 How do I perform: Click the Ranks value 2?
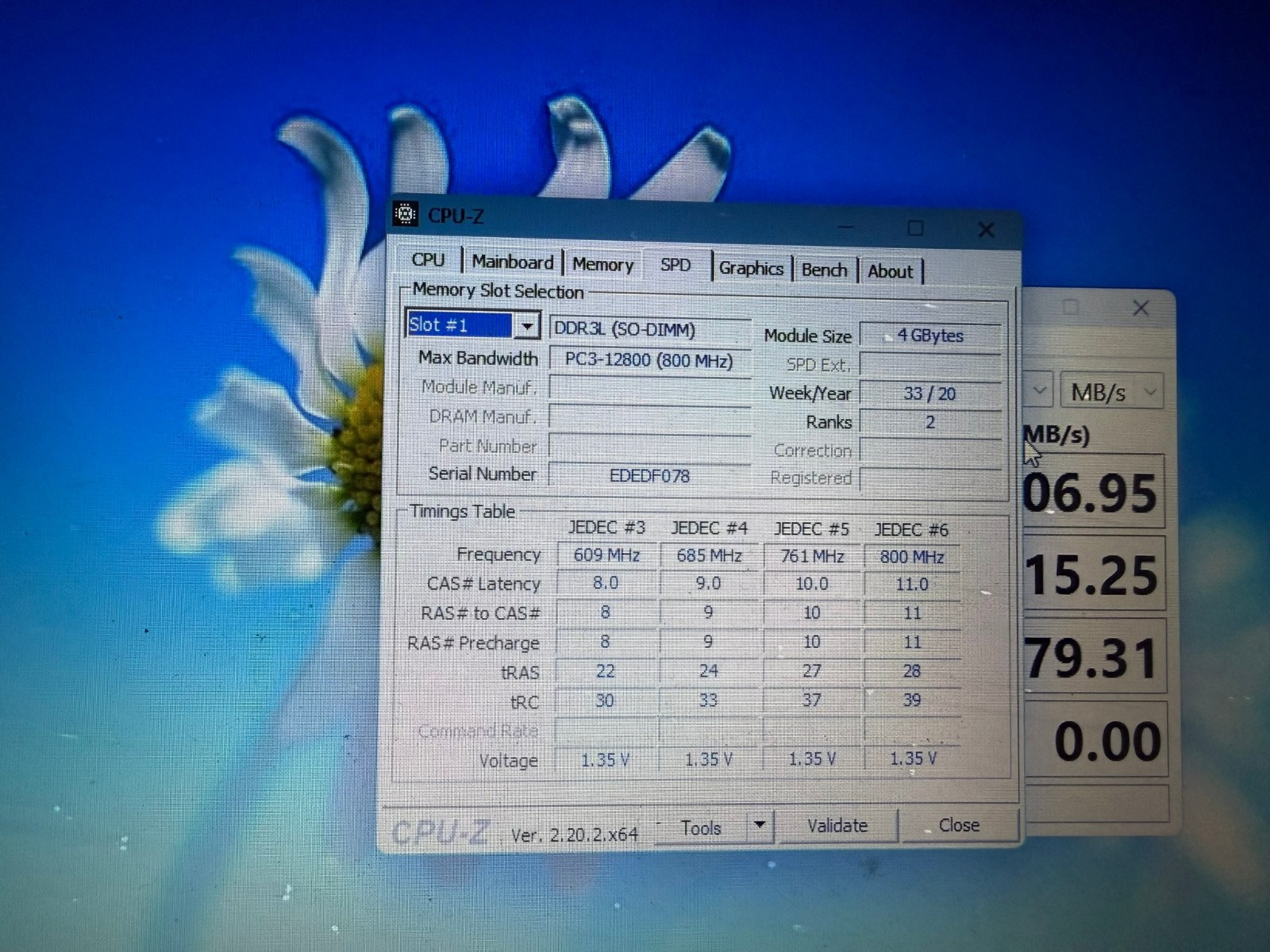[930, 422]
